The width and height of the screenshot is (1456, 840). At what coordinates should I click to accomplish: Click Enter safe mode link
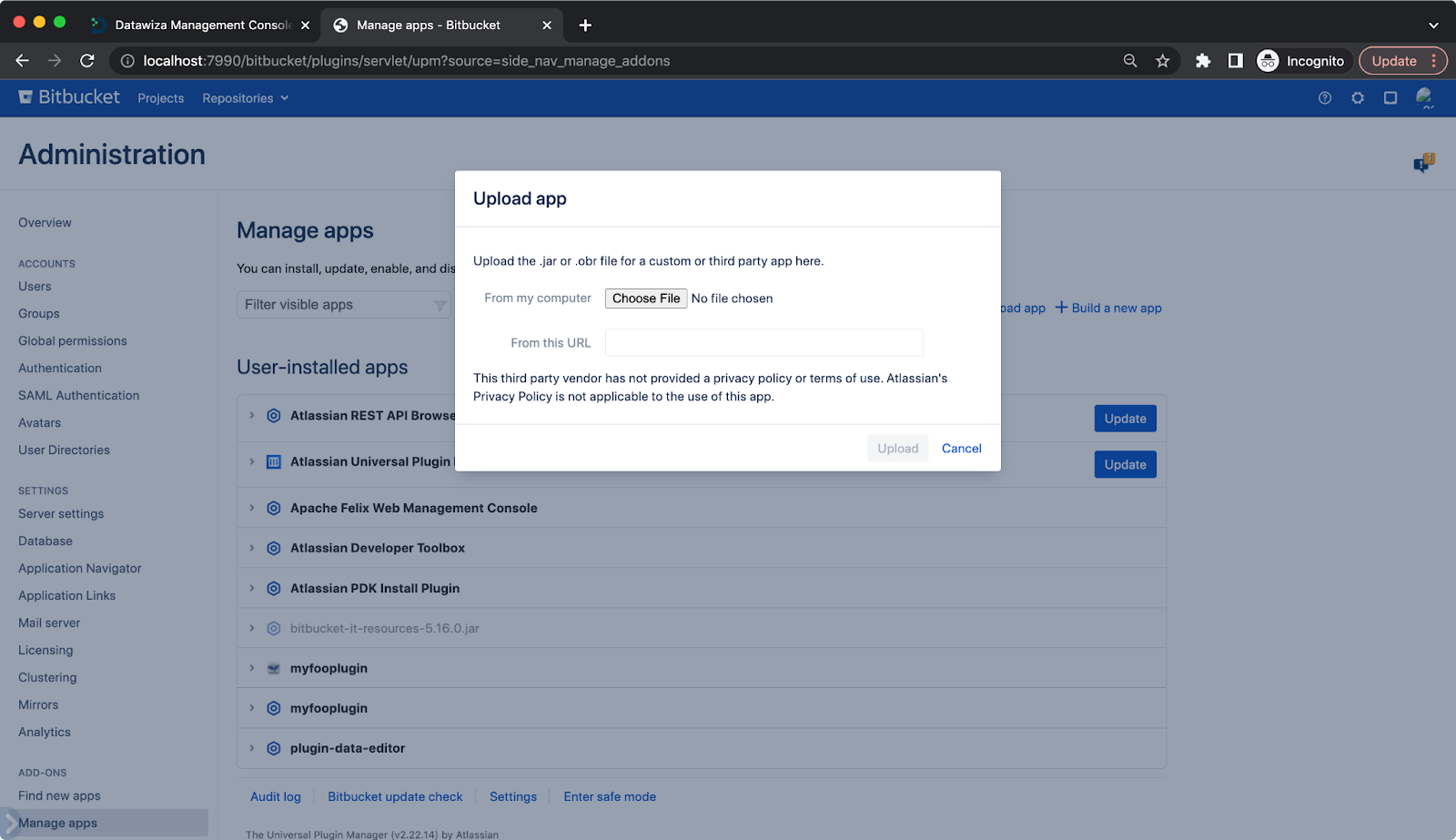610,796
